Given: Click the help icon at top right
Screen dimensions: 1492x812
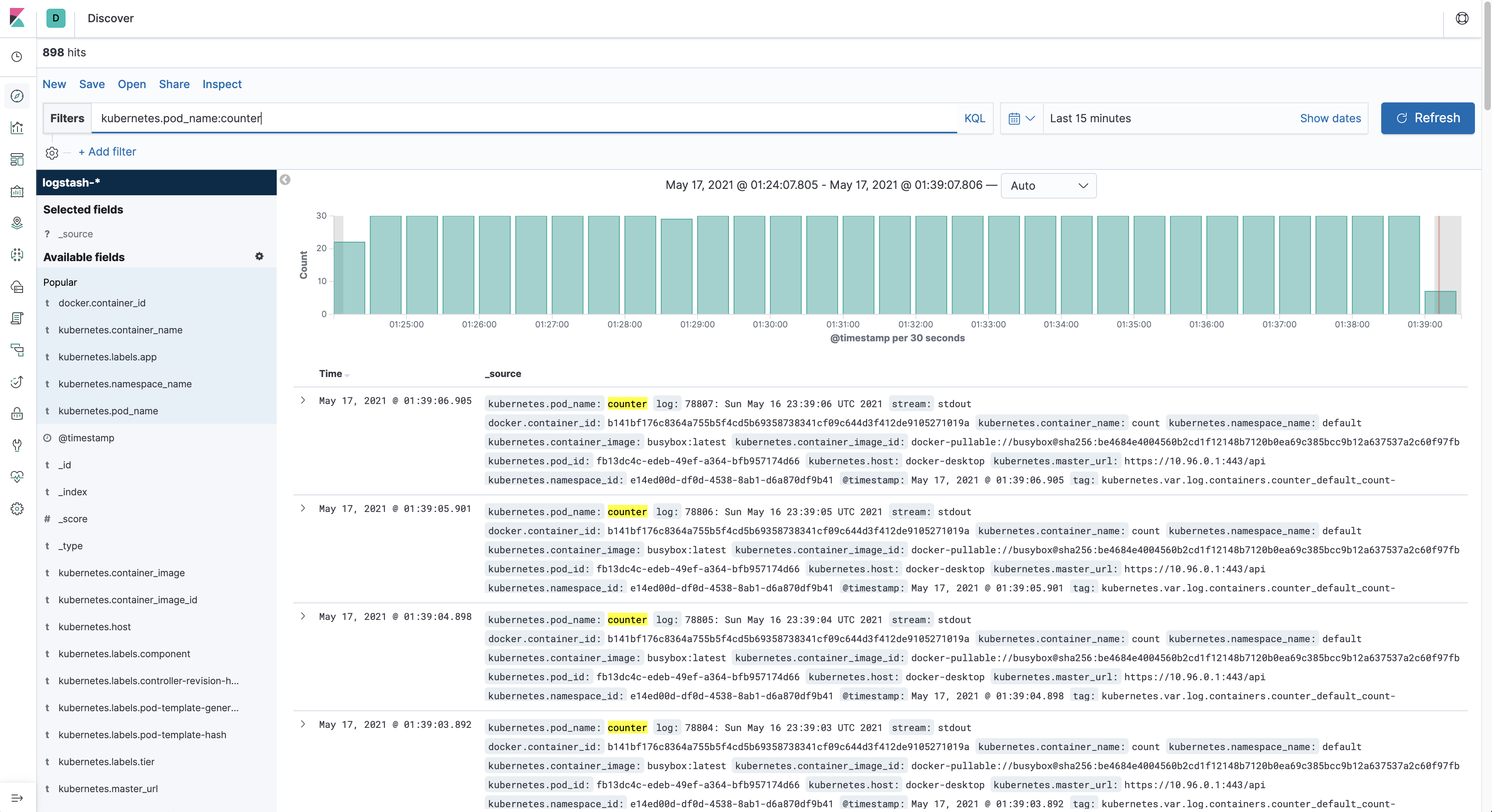Looking at the screenshot, I should click(1462, 19).
